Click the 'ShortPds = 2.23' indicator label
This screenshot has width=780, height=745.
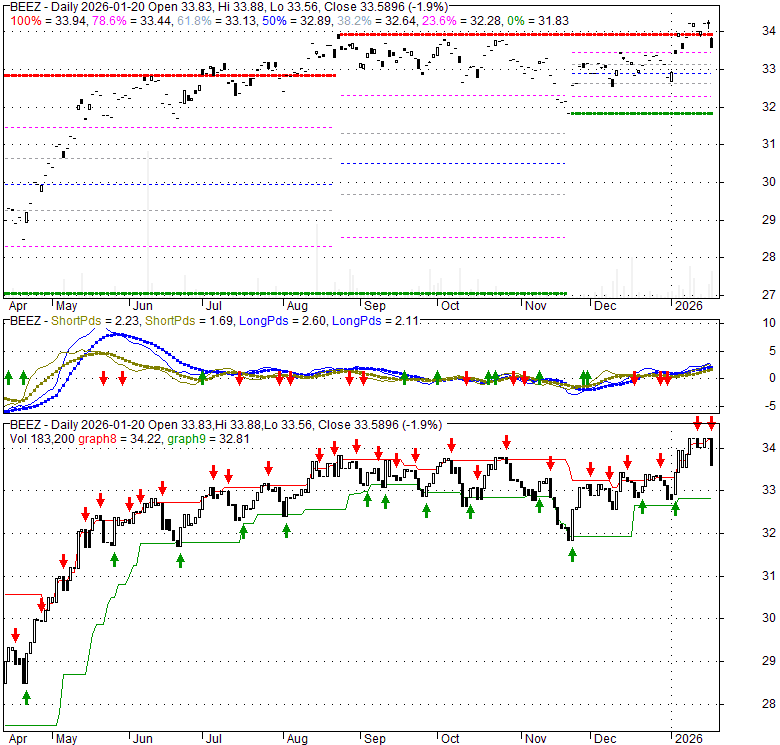100,321
